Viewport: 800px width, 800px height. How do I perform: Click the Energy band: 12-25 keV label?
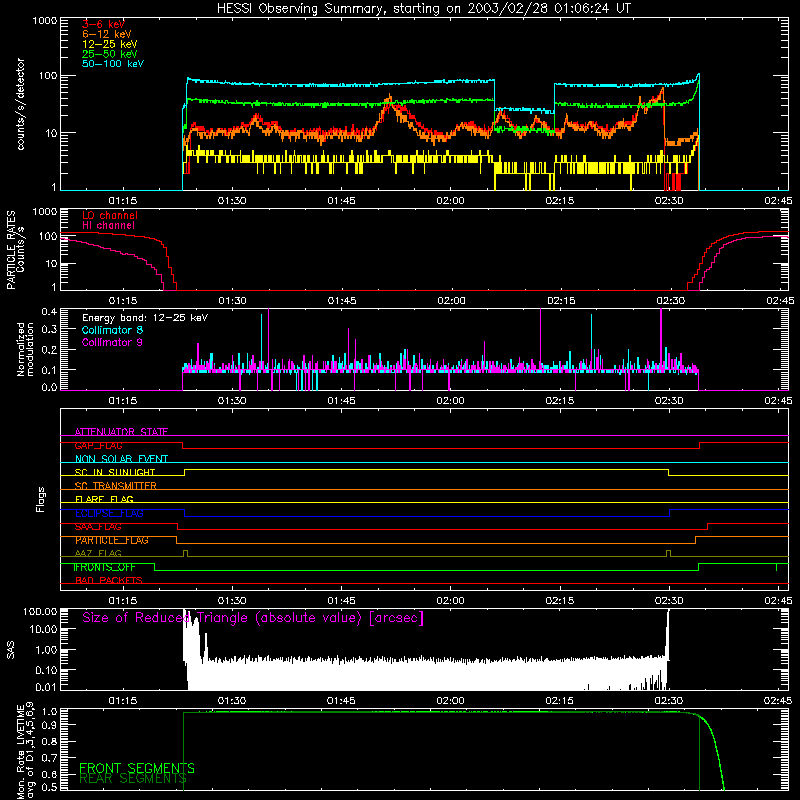(x=145, y=318)
